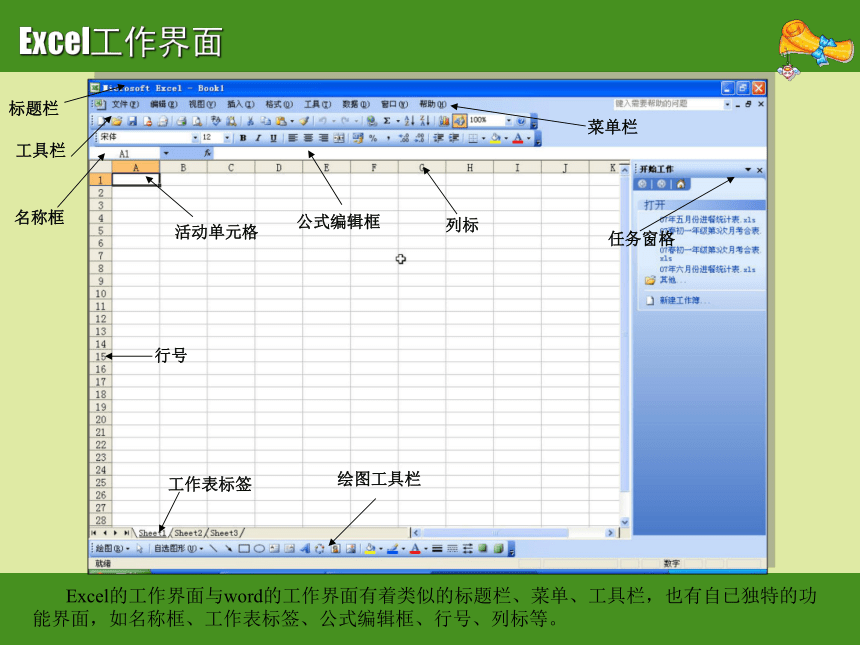Click the task pane Home icon
Image resolution: width=860 pixels, height=645 pixels.
point(681,184)
